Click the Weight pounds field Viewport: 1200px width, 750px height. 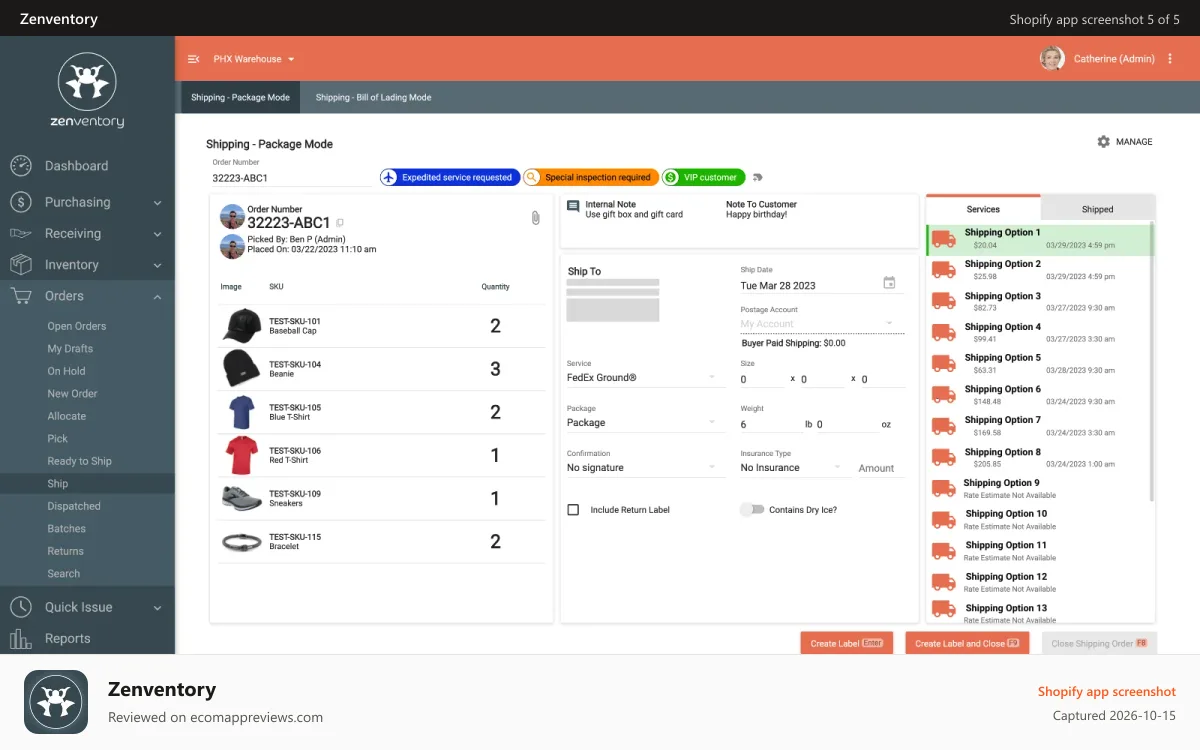coord(770,425)
